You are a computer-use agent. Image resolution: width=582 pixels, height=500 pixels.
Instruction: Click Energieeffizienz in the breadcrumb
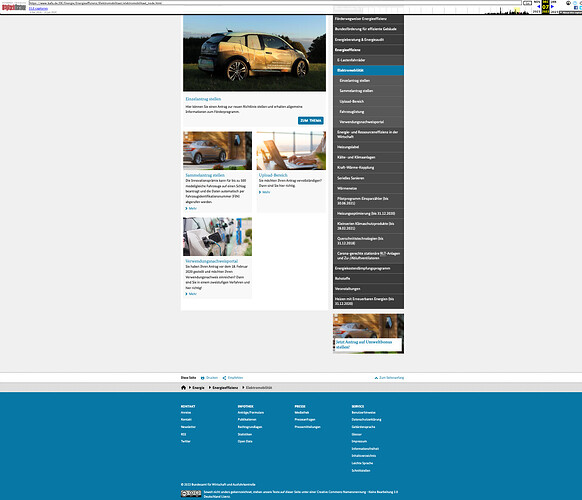coord(225,388)
